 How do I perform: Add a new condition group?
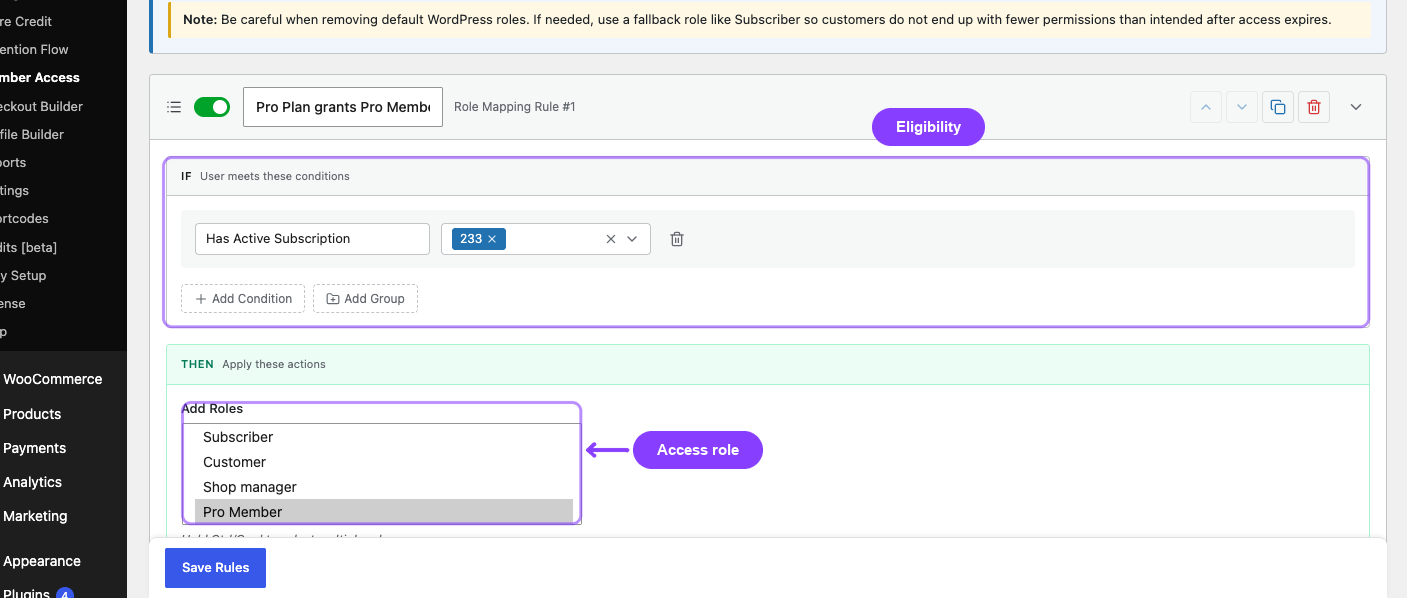pos(365,299)
